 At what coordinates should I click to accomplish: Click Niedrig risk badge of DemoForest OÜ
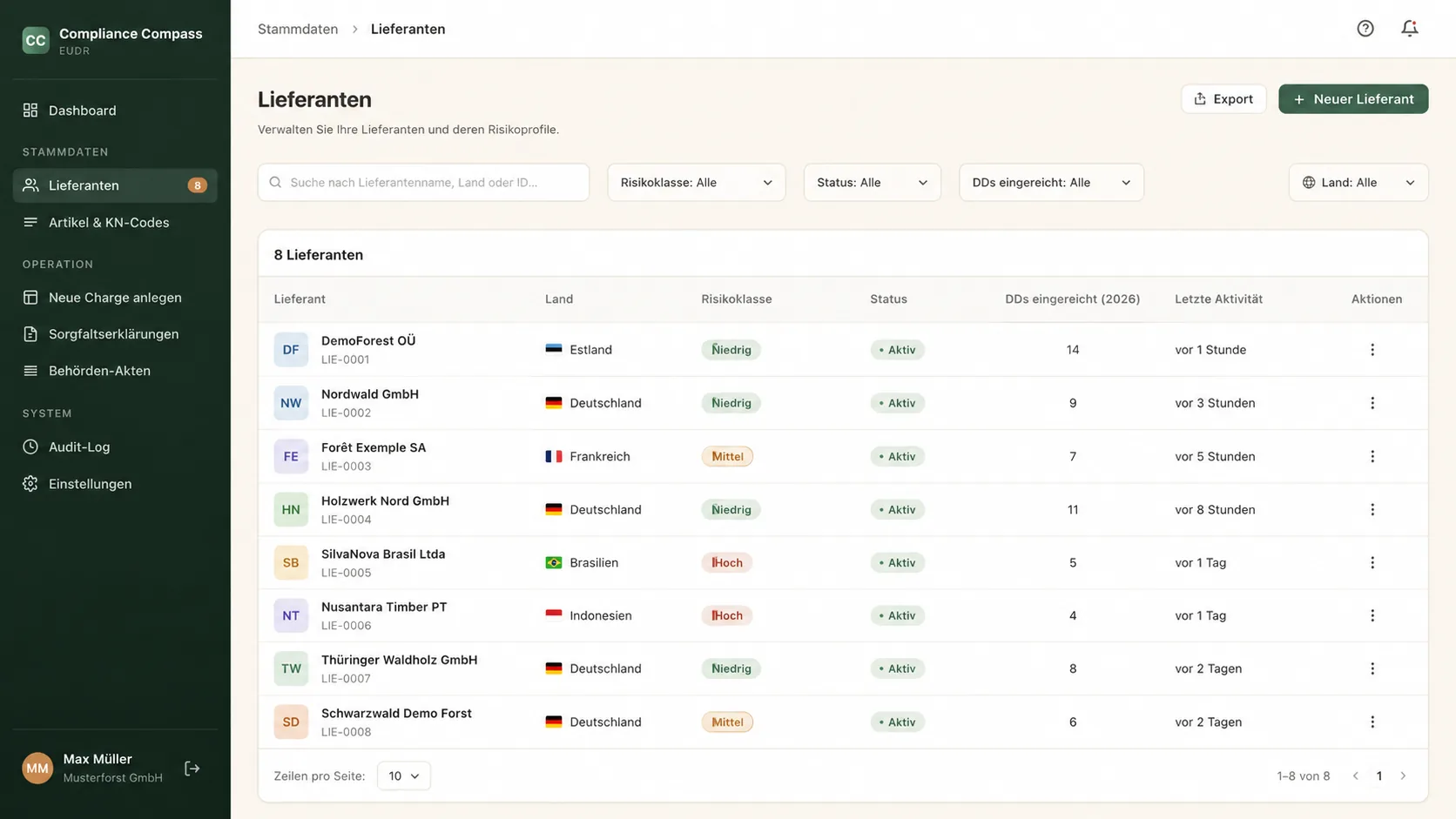click(731, 350)
